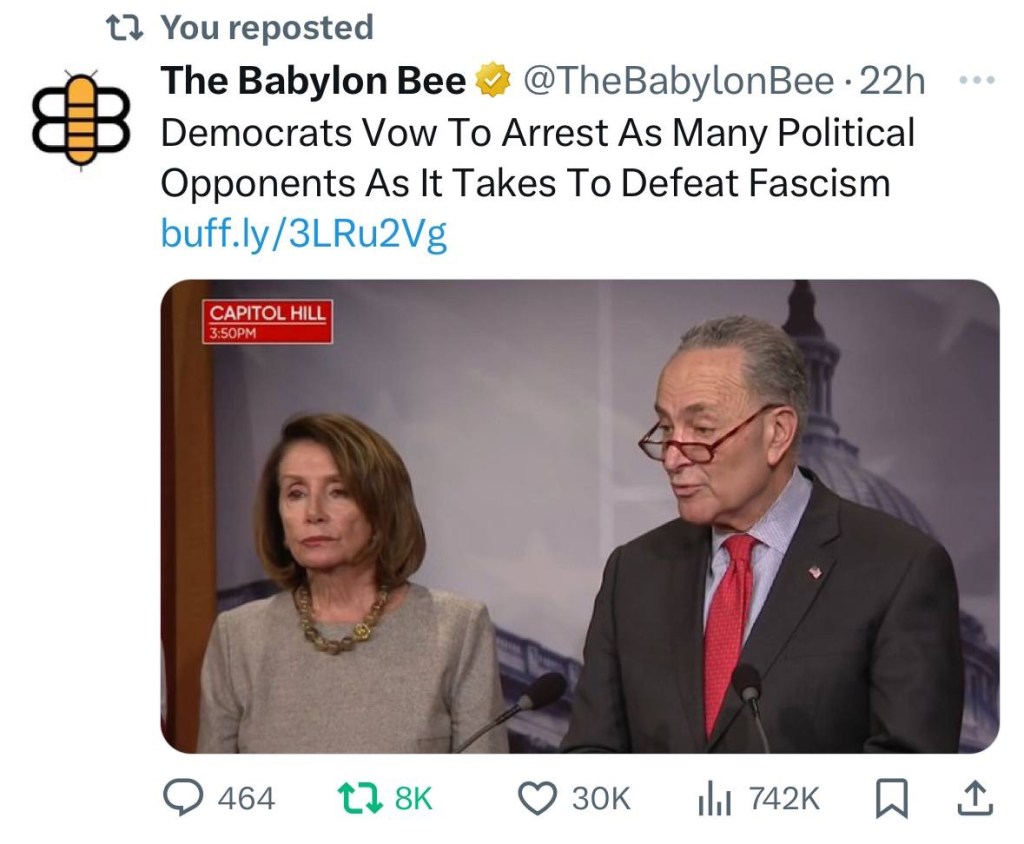The height and width of the screenshot is (844, 1024).
Task: Click the "You reposted" label
Action: coord(267,27)
